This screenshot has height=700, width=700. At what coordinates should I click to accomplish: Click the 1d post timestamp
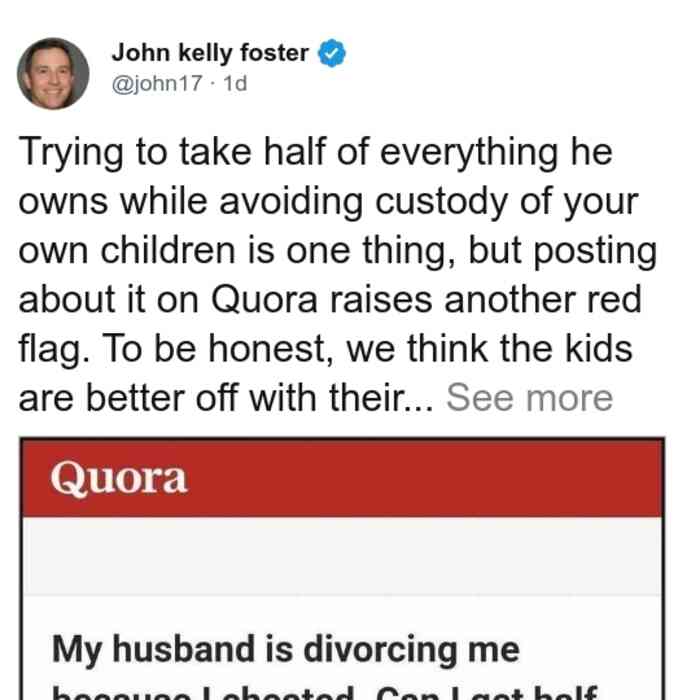point(235,83)
